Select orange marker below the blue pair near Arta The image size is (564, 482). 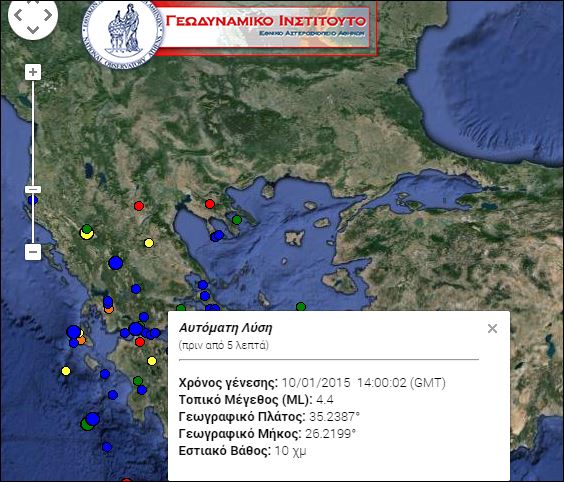pos(109,309)
